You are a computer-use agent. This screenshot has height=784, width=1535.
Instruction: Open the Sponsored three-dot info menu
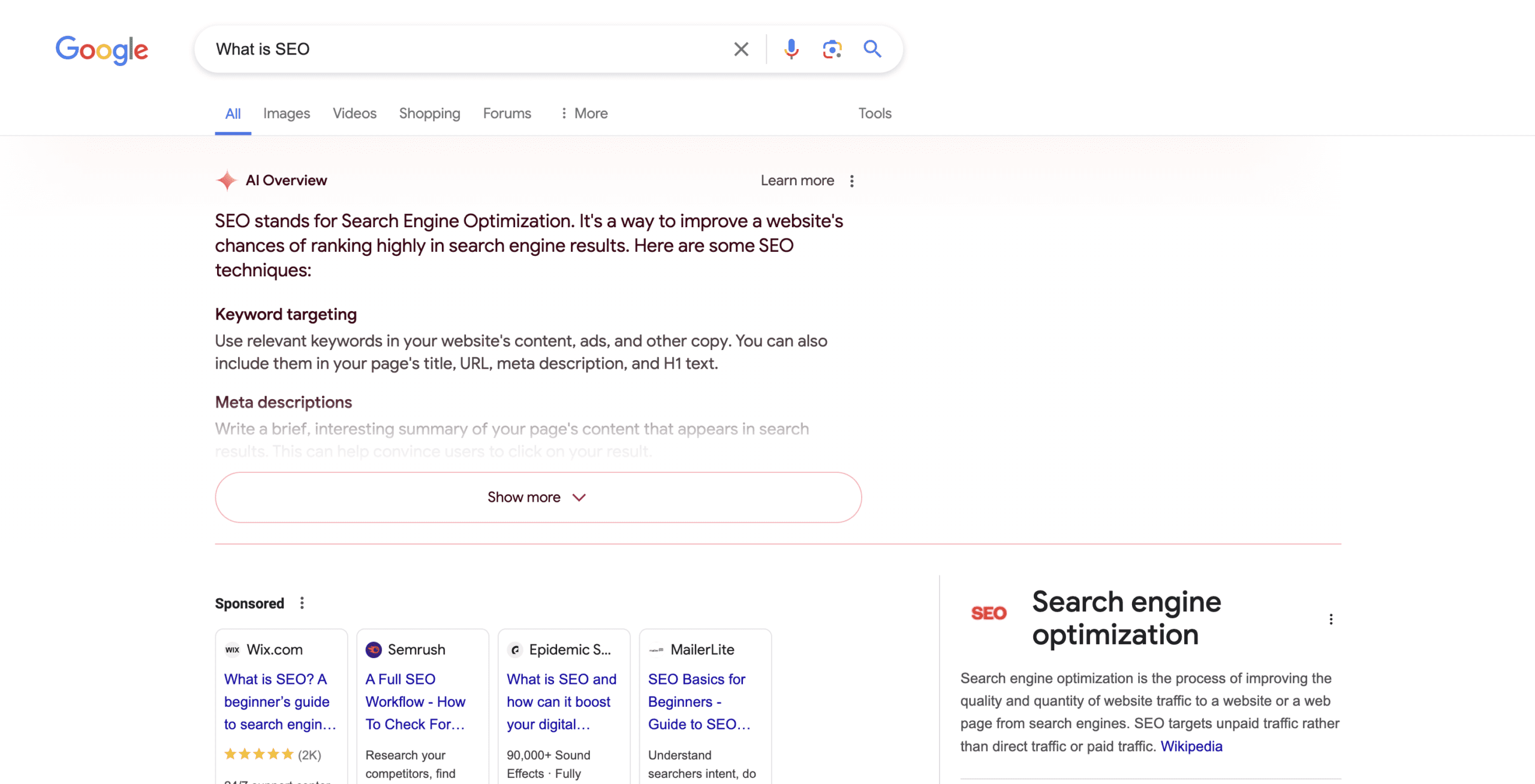coord(302,603)
